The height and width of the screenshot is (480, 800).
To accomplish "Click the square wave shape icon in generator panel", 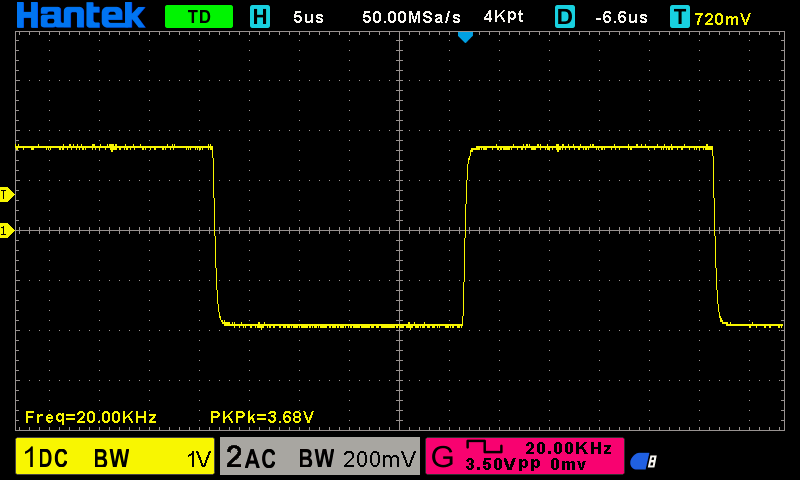I will 485,447.
